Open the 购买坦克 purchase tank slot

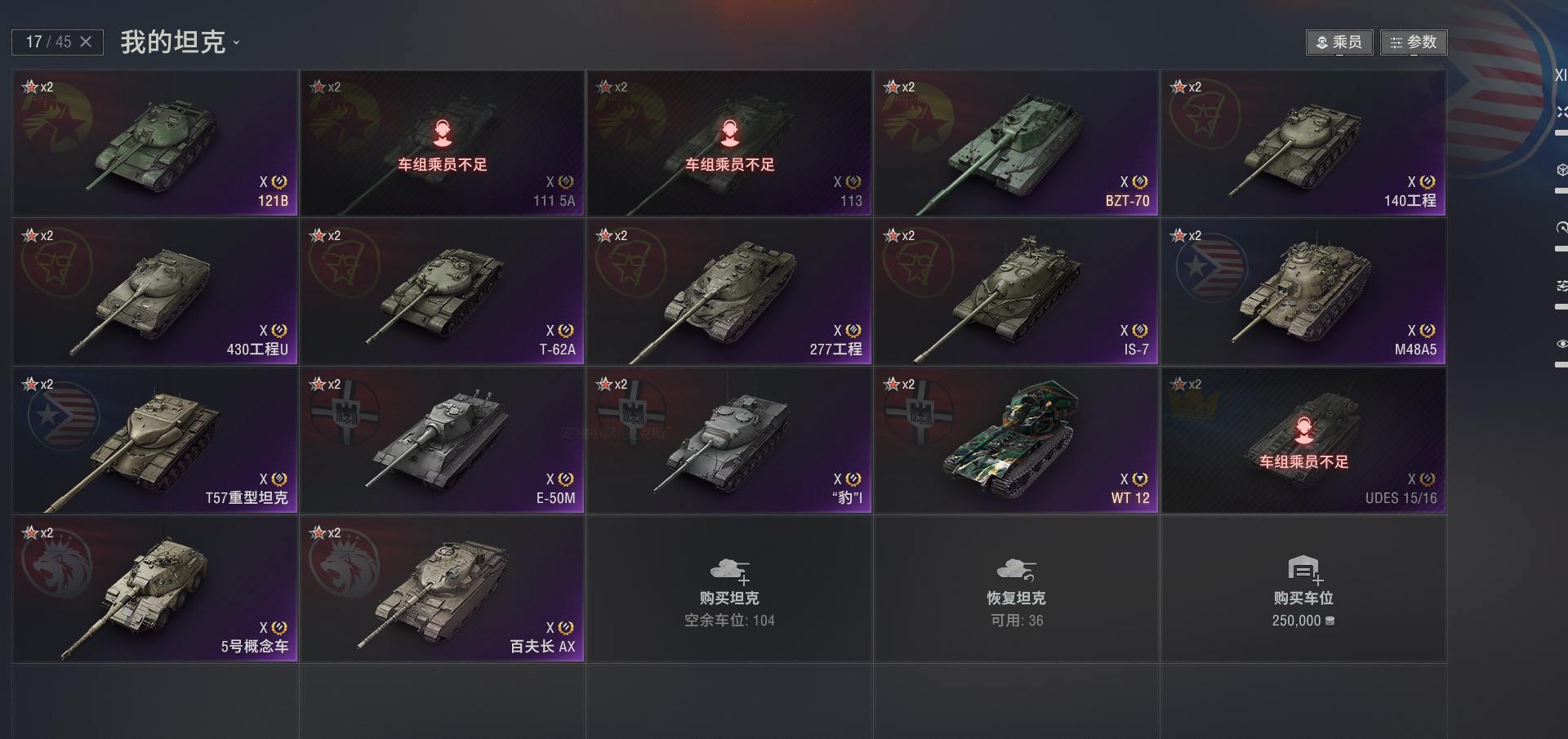point(729,589)
